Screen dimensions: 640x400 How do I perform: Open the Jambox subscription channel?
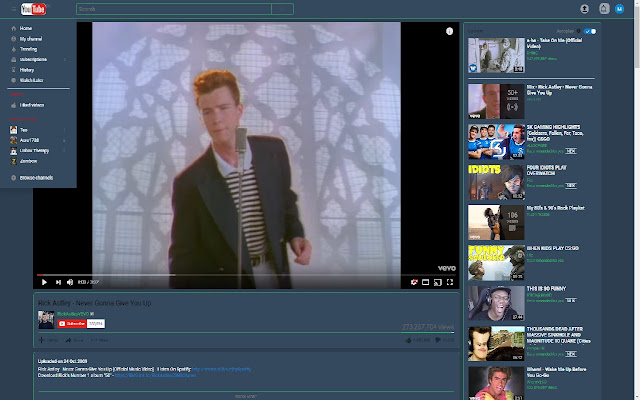click(x=29, y=161)
